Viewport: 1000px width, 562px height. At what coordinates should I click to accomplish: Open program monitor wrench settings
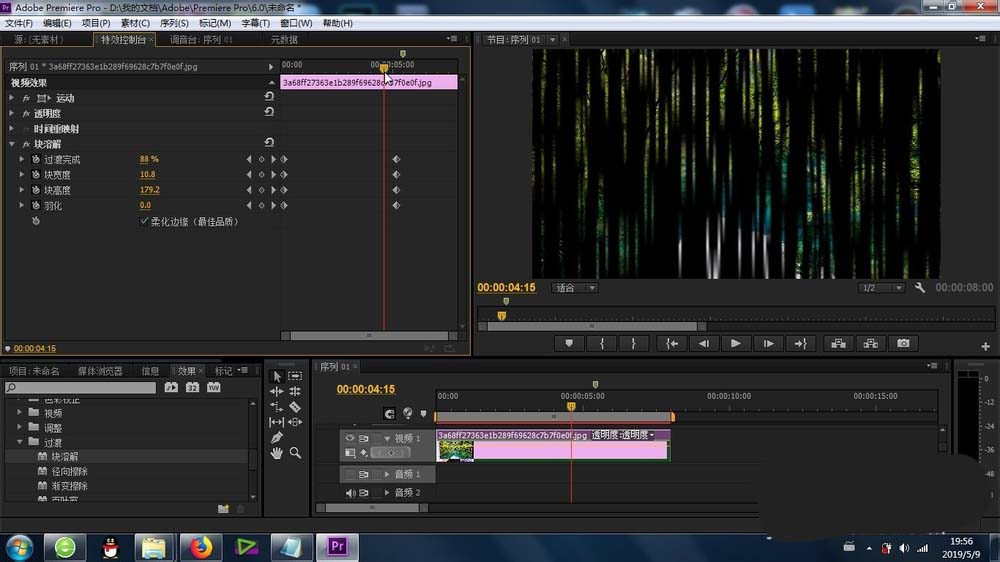tap(920, 288)
